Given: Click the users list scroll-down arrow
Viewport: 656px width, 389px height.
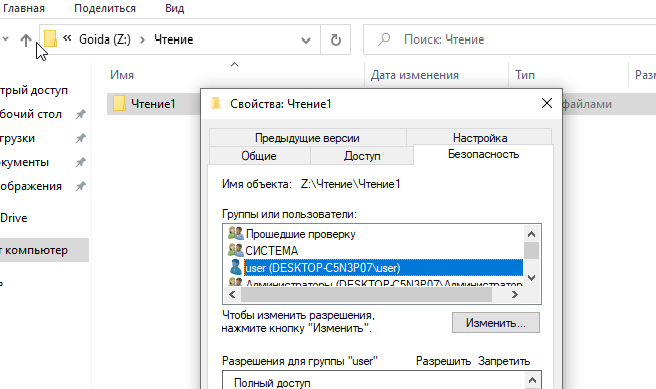Looking at the screenshot, I should pyautogui.click(x=531, y=278).
